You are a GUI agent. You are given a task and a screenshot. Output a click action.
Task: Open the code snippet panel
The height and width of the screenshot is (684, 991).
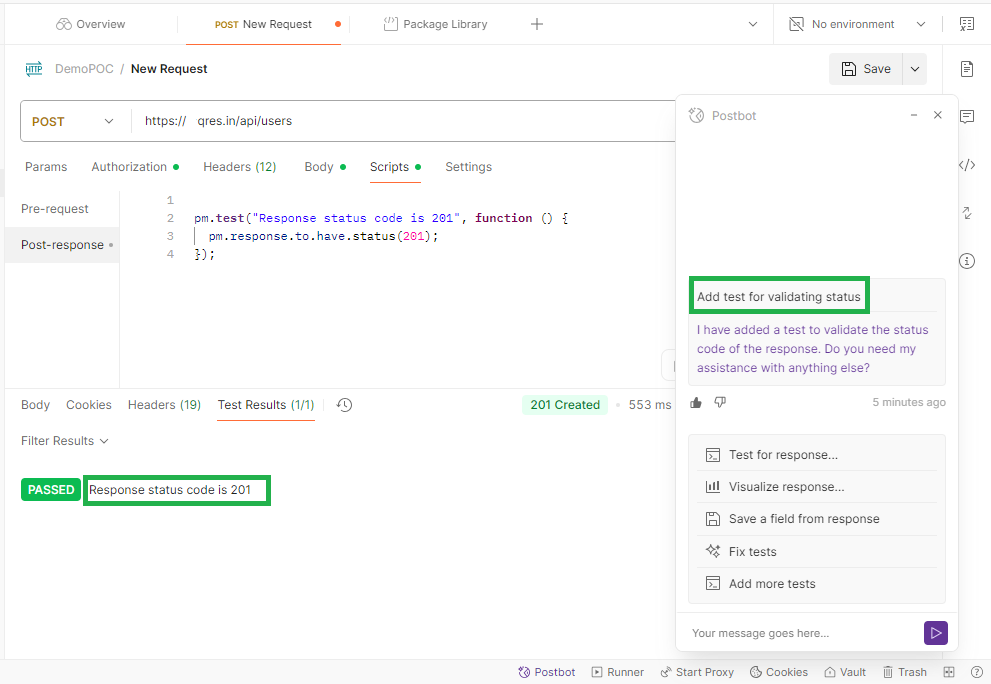(966, 164)
